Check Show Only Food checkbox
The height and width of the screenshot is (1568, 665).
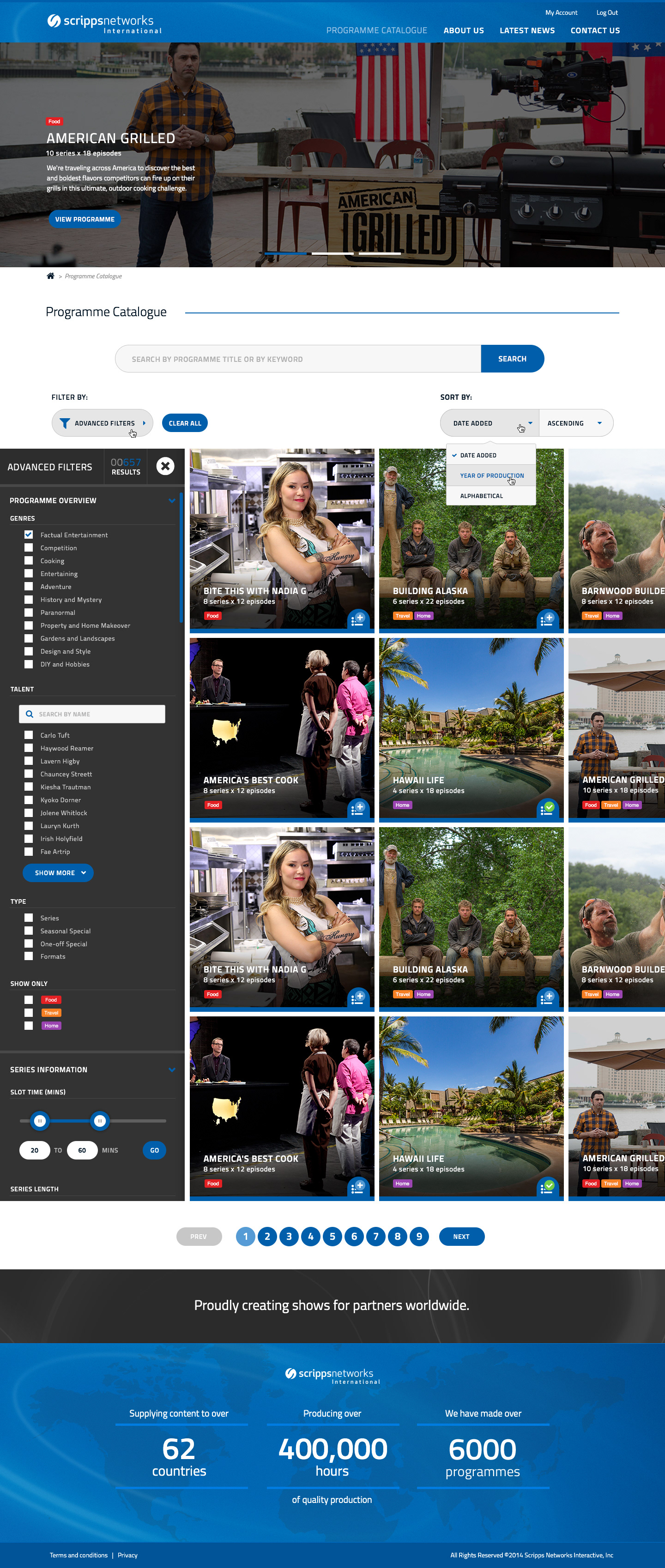29,999
